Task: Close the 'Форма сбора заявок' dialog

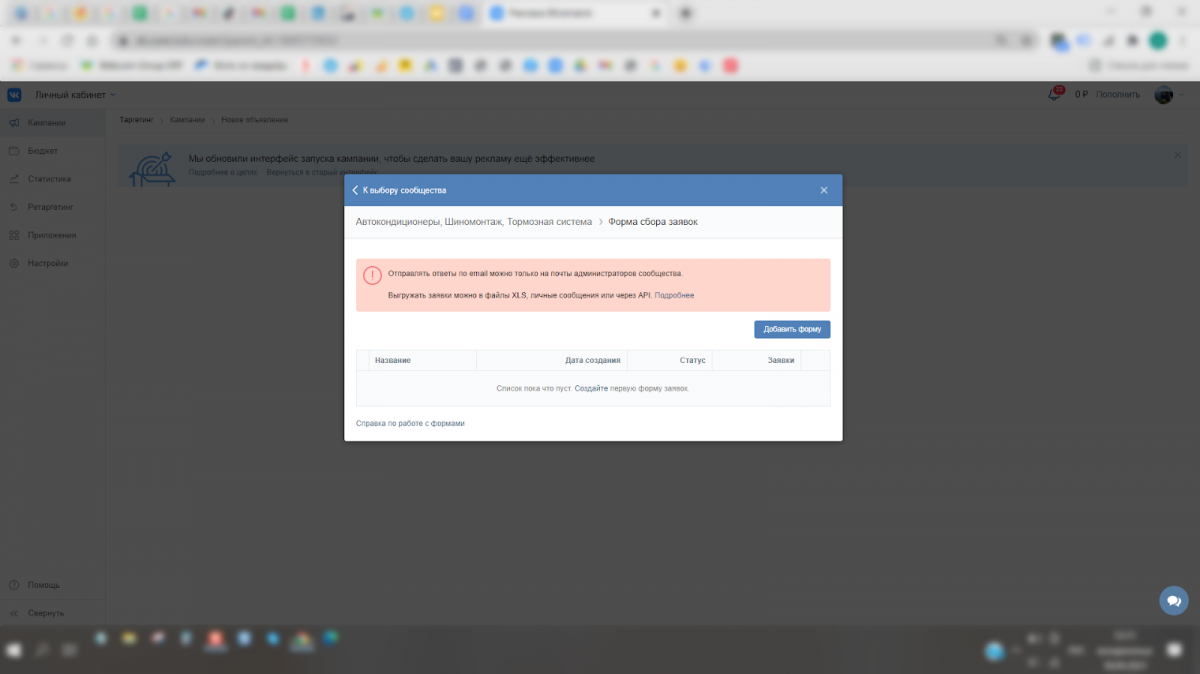Action: [x=824, y=190]
